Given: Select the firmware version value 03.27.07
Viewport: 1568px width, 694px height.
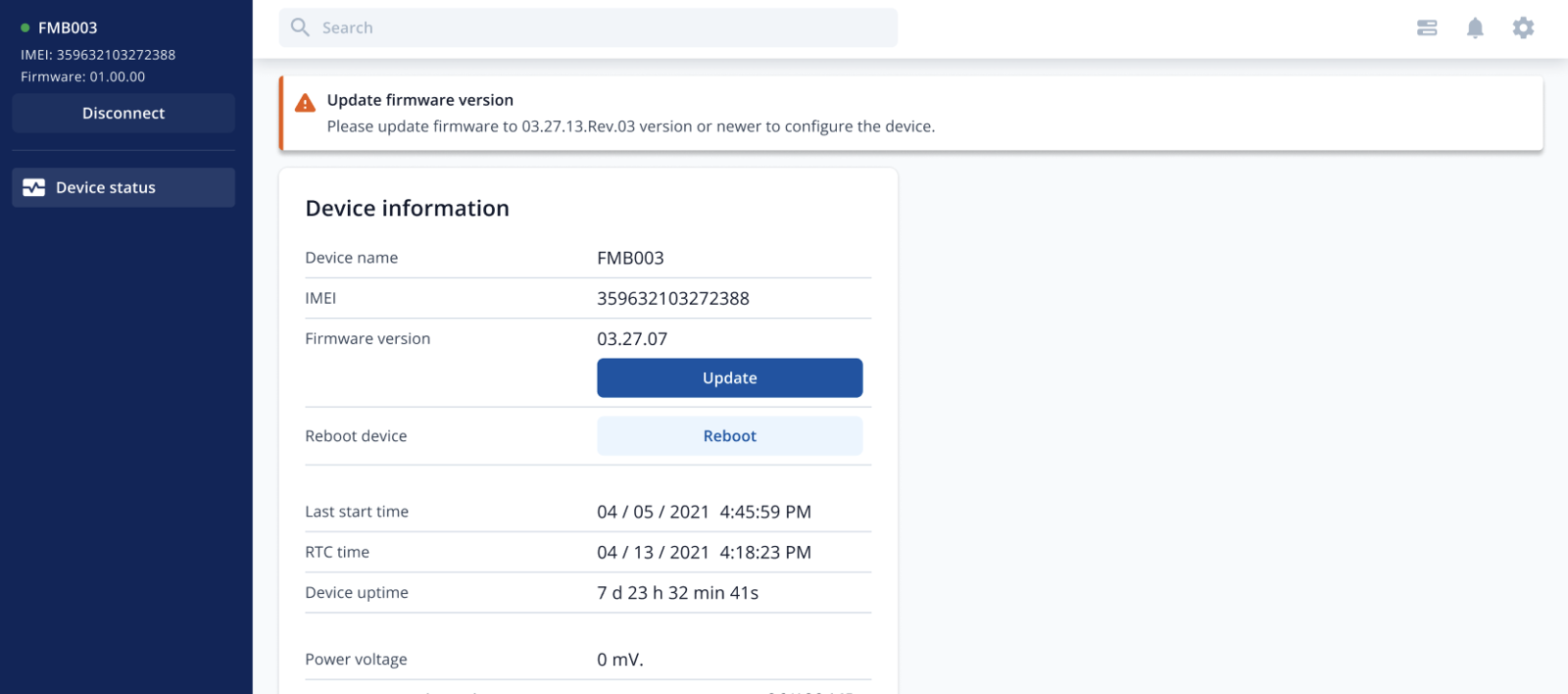Looking at the screenshot, I should coord(632,339).
